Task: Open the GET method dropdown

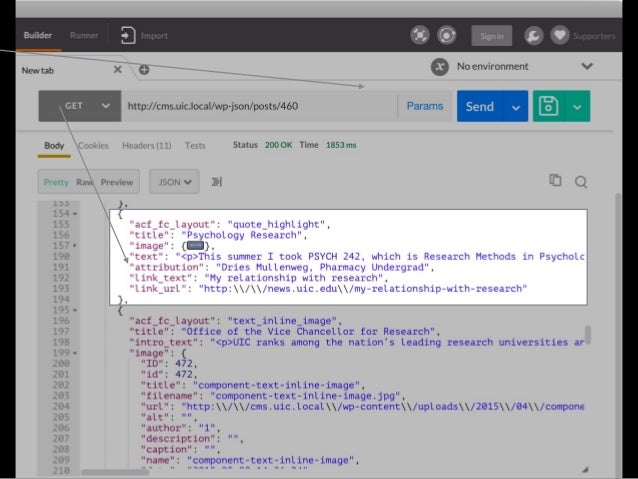Action: pos(80,106)
